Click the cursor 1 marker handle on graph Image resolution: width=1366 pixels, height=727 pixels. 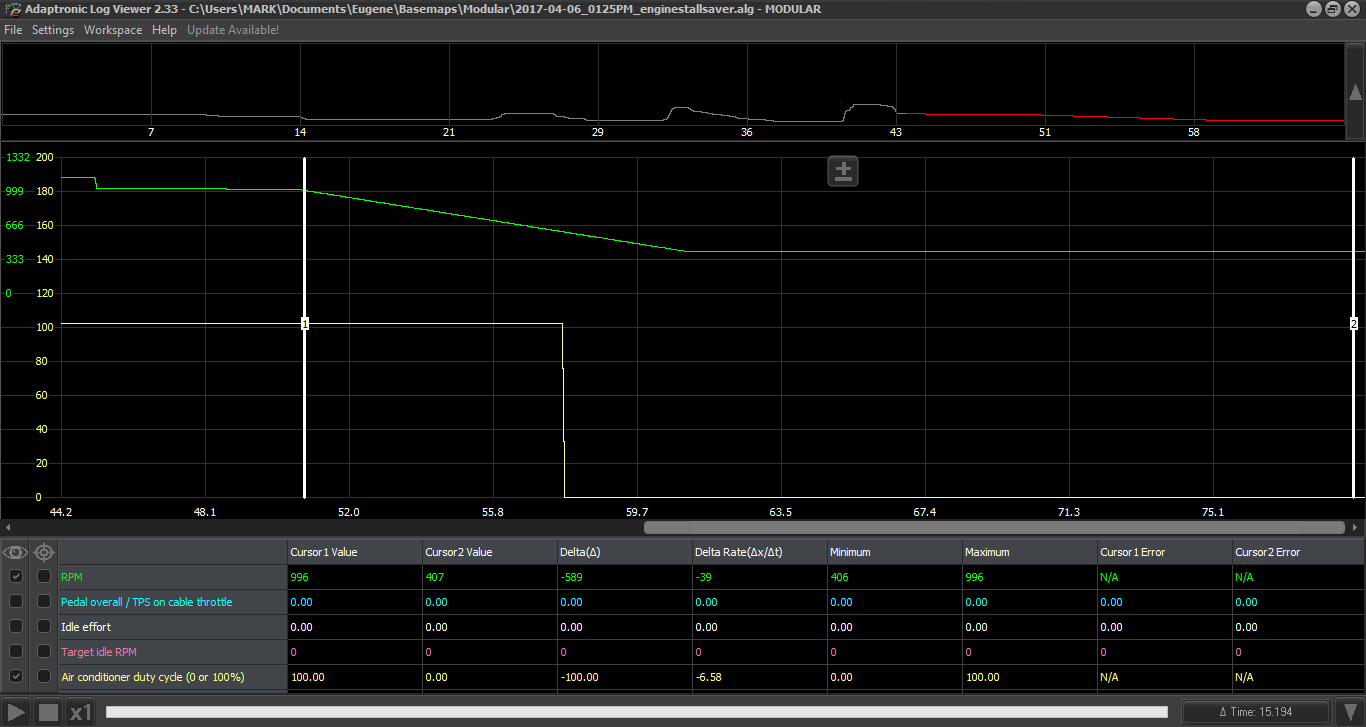tap(305, 324)
